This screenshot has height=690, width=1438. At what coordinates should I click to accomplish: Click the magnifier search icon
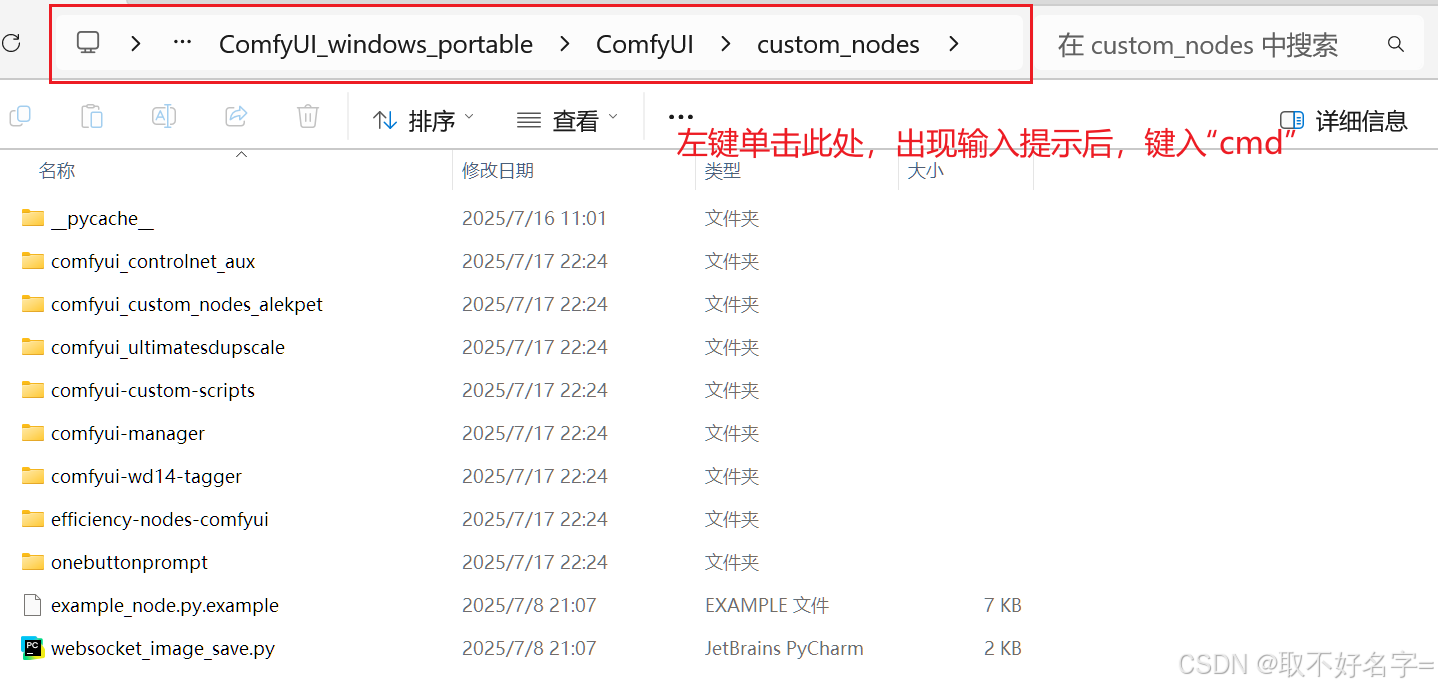1396,44
